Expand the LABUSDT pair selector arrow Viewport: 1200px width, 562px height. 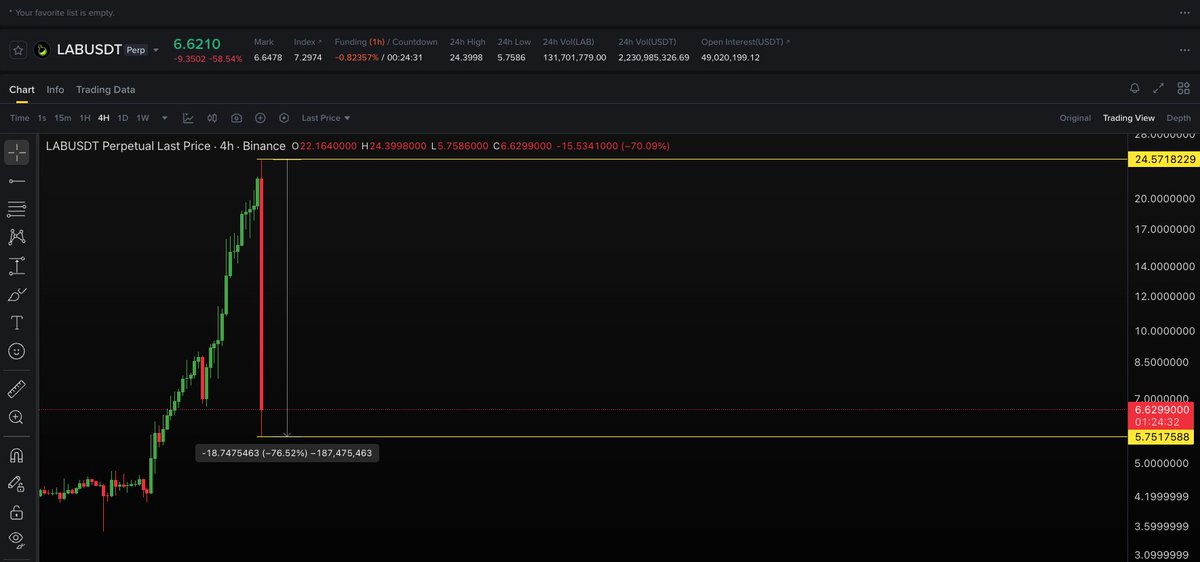click(x=156, y=50)
